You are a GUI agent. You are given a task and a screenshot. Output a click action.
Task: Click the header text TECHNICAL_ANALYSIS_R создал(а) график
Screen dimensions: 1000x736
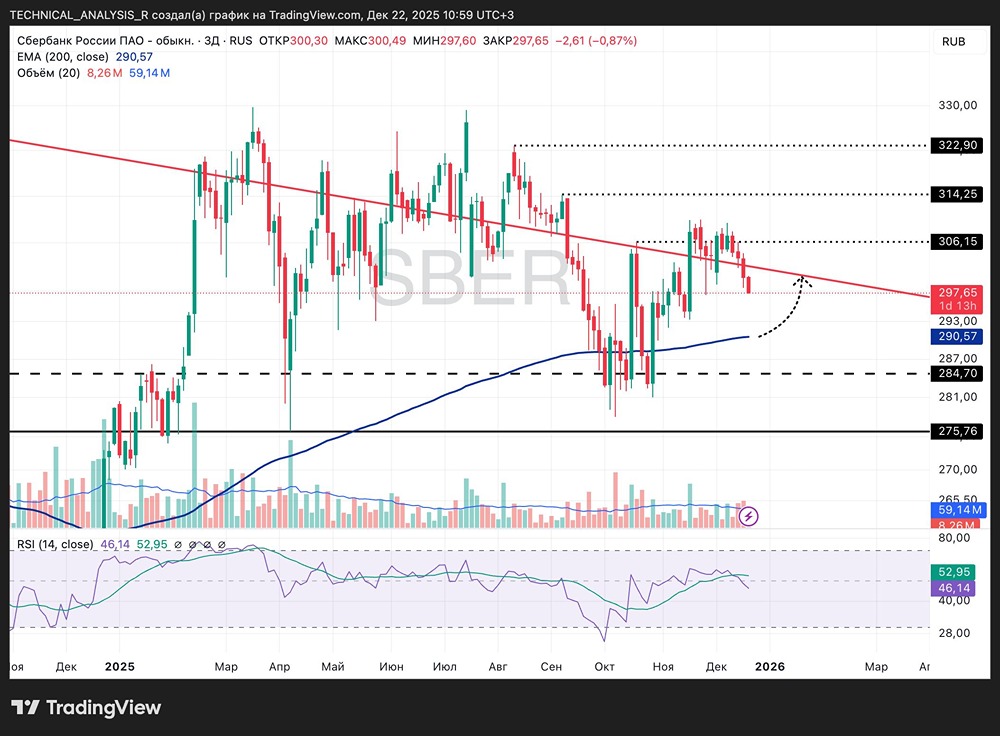(131, 15)
